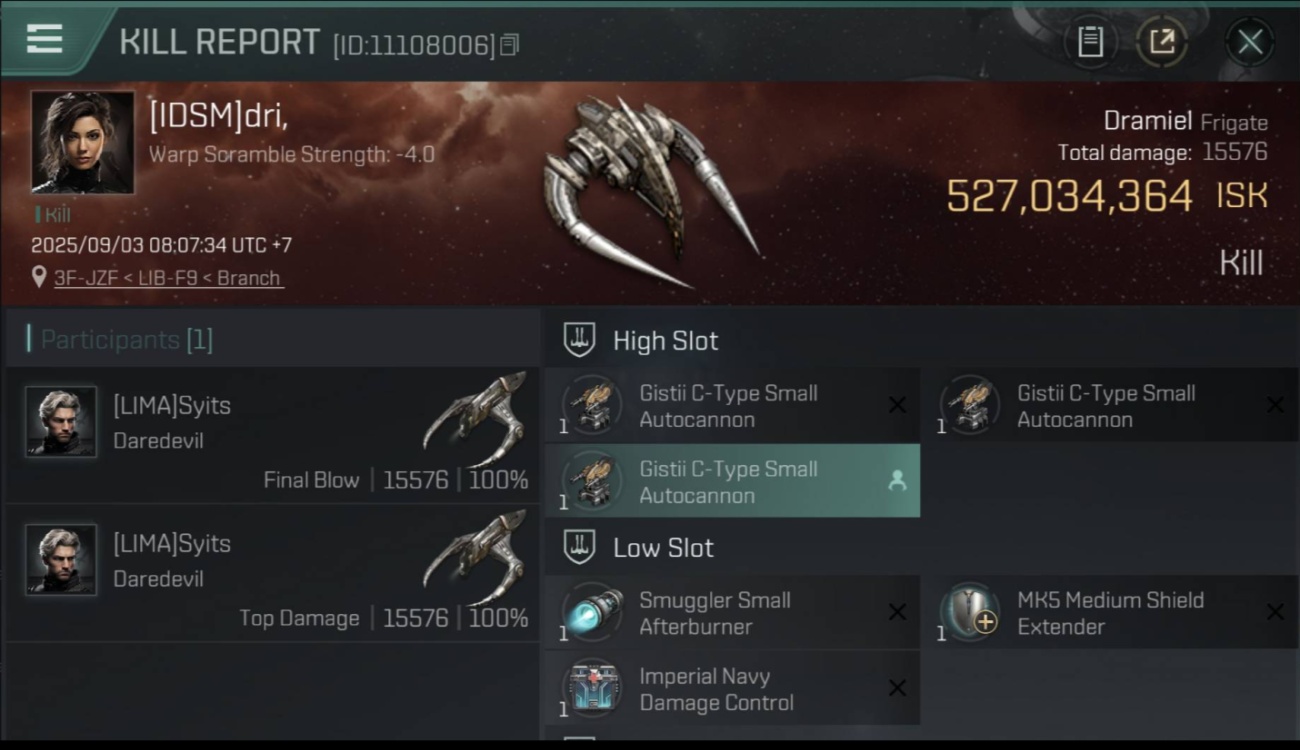
Task: Select the highlighted Gistii C-Type Autocannon
Action: pyautogui.click(x=733, y=481)
